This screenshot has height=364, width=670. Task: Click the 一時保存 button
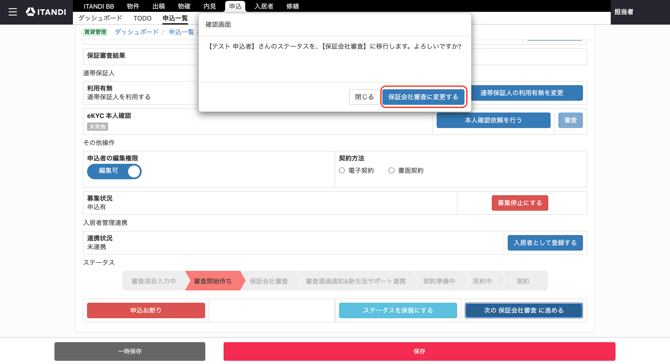click(x=129, y=351)
